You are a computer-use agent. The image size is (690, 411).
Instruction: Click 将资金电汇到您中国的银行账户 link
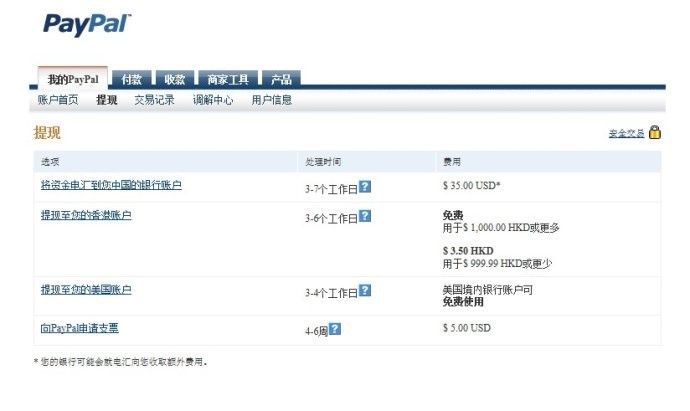coord(111,185)
